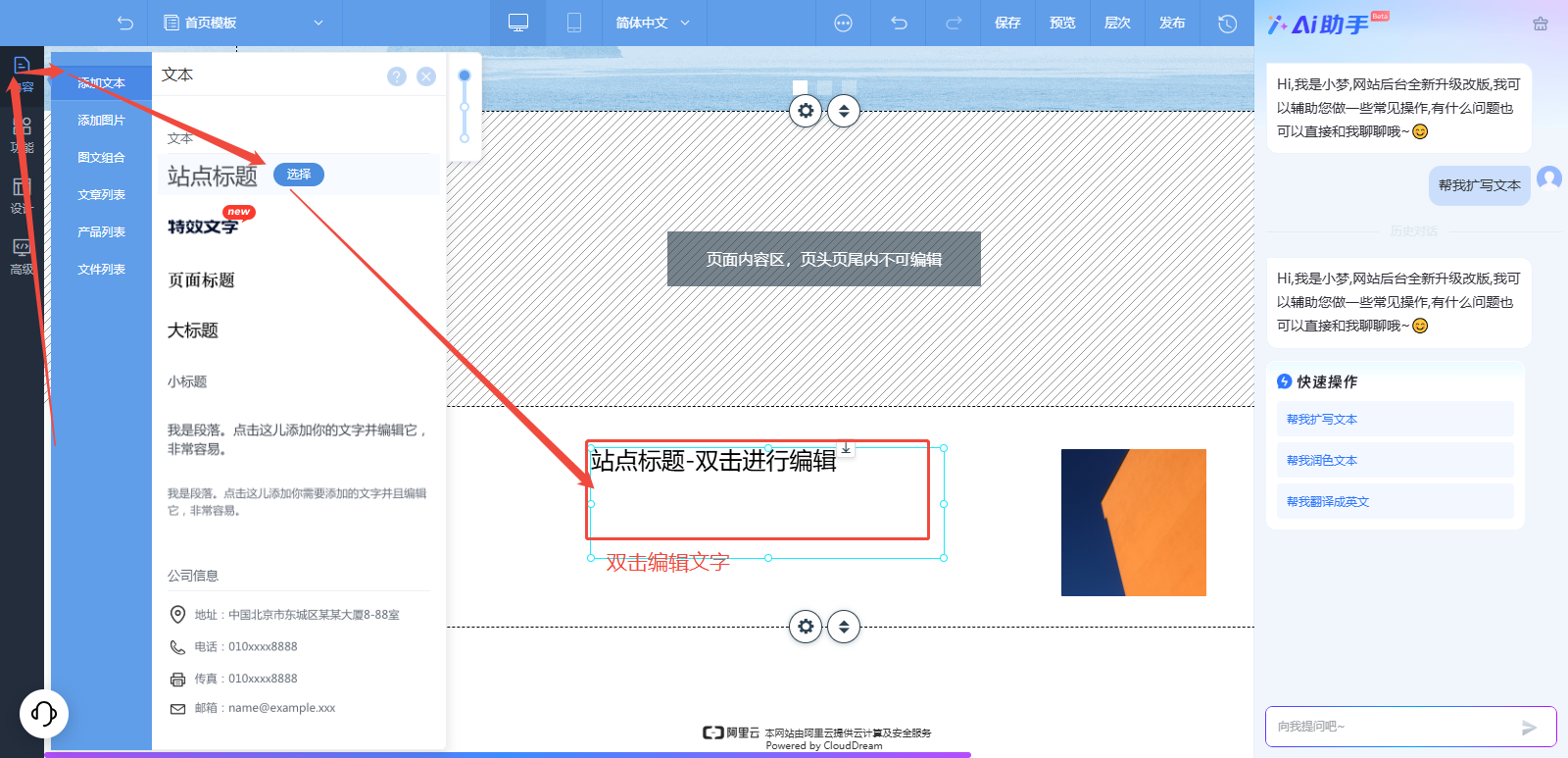Select the orange building image on canvas
The image size is (1568, 758).
pyautogui.click(x=1134, y=523)
